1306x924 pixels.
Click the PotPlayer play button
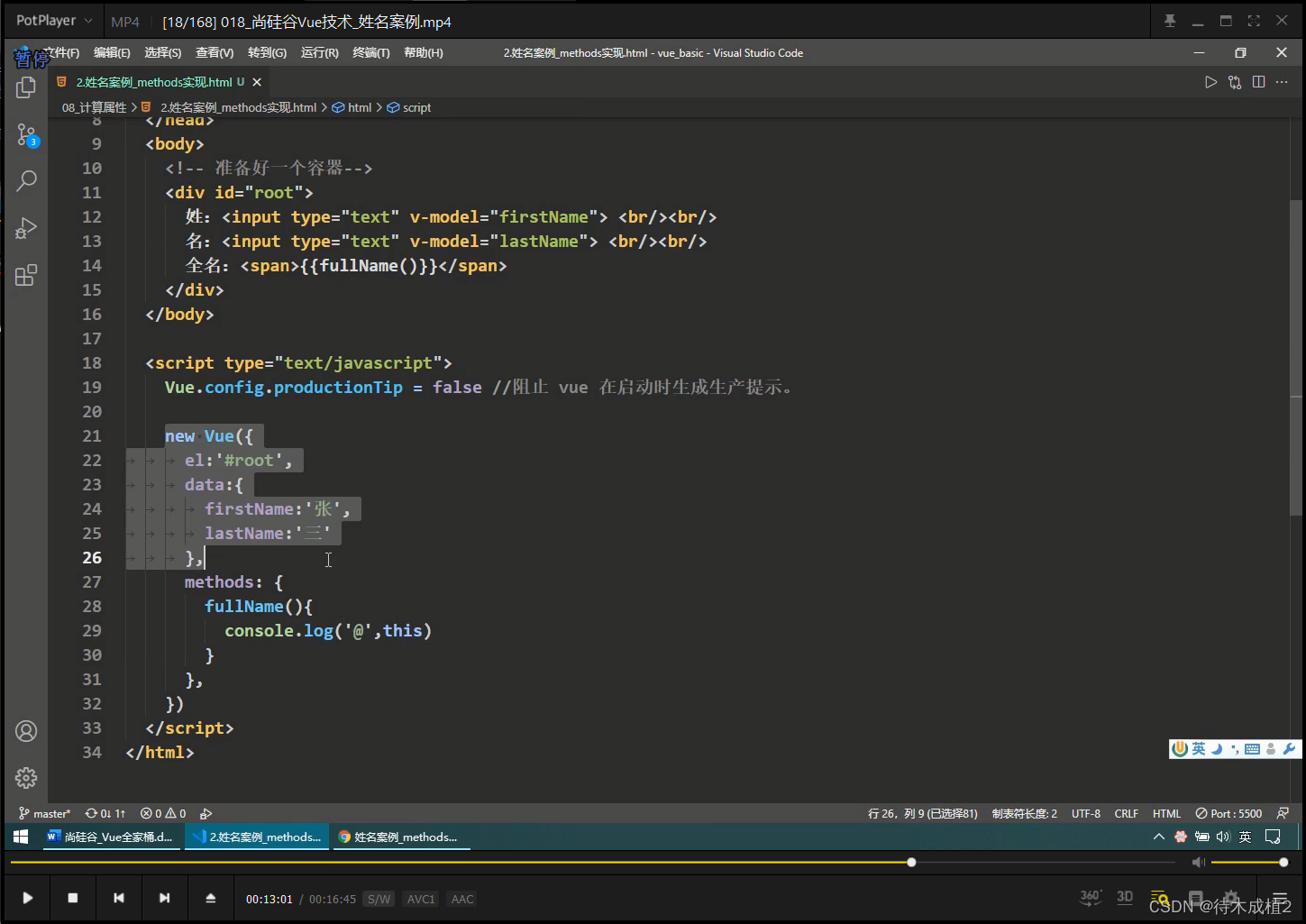click(27, 898)
